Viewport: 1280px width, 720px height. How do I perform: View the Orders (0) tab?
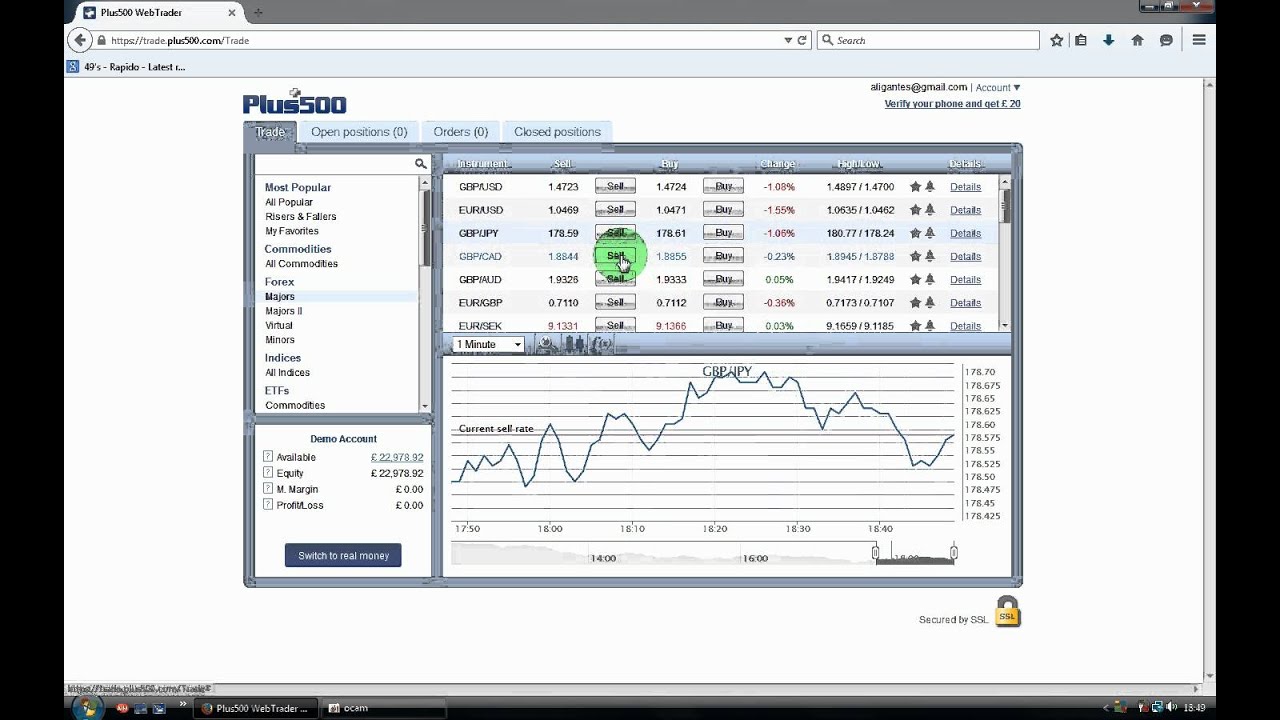click(x=461, y=132)
